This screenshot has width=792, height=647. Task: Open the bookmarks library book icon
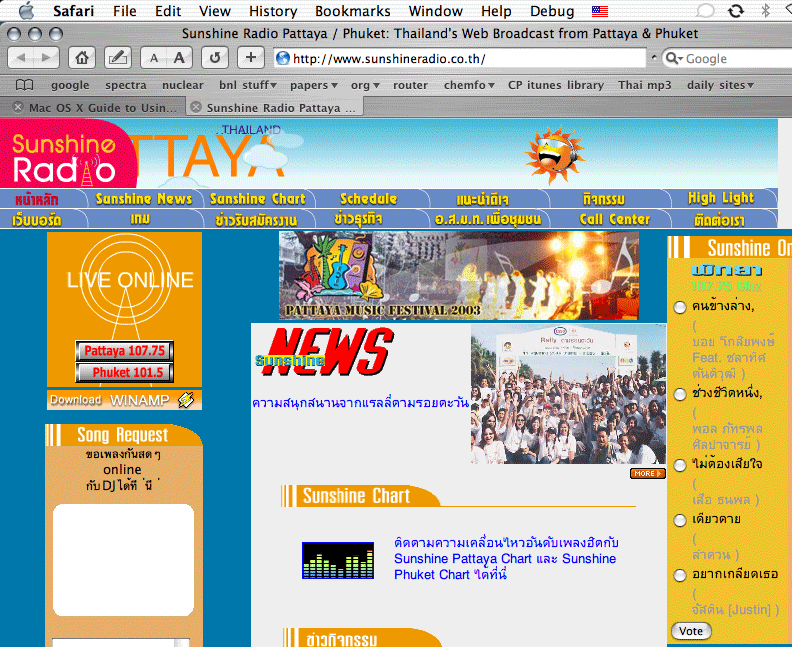pos(24,85)
